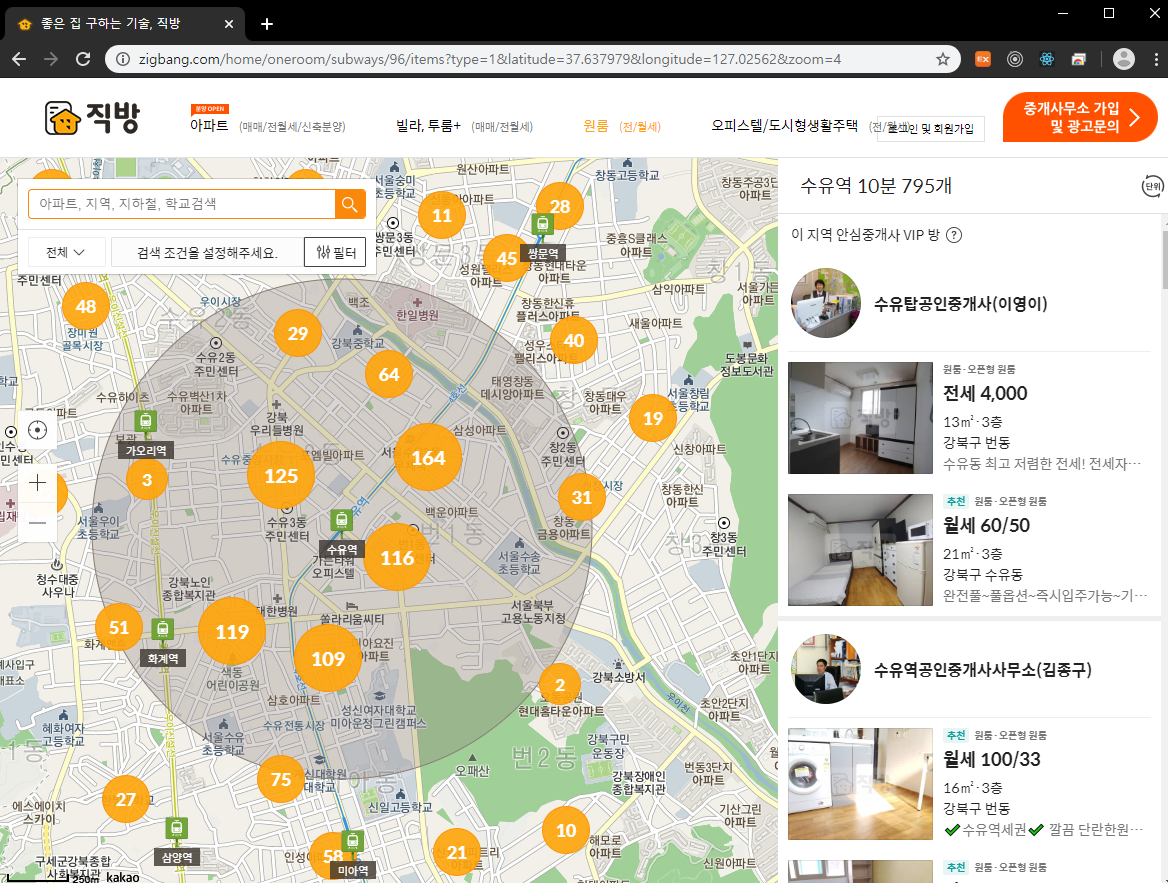Click the 48 listings cluster
The height and width of the screenshot is (883, 1168).
click(86, 306)
